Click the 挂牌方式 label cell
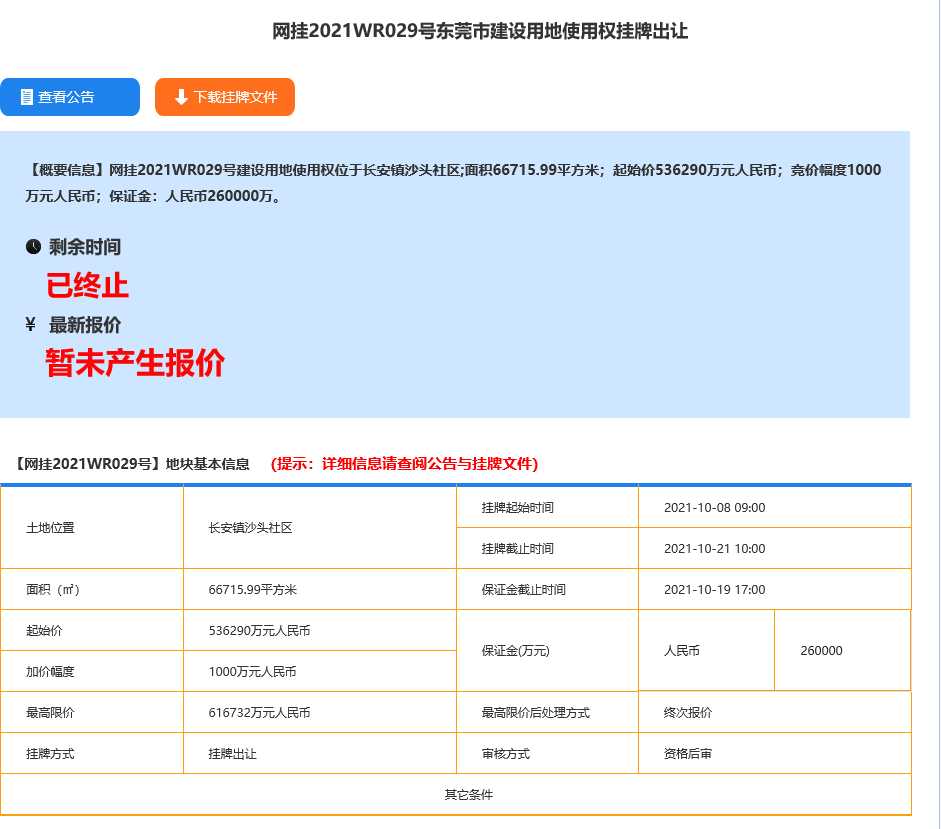The width and height of the screenshot is (941, 829). tap(92, 754)
